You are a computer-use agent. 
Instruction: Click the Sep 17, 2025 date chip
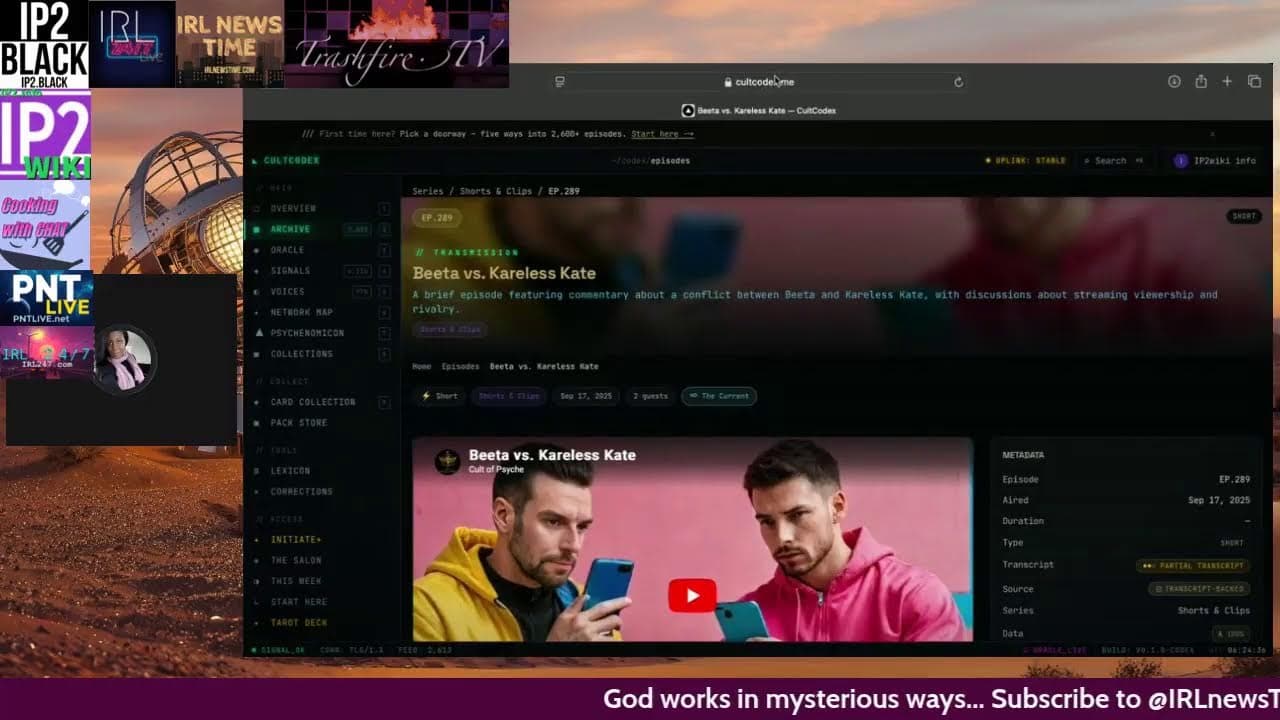586,396
